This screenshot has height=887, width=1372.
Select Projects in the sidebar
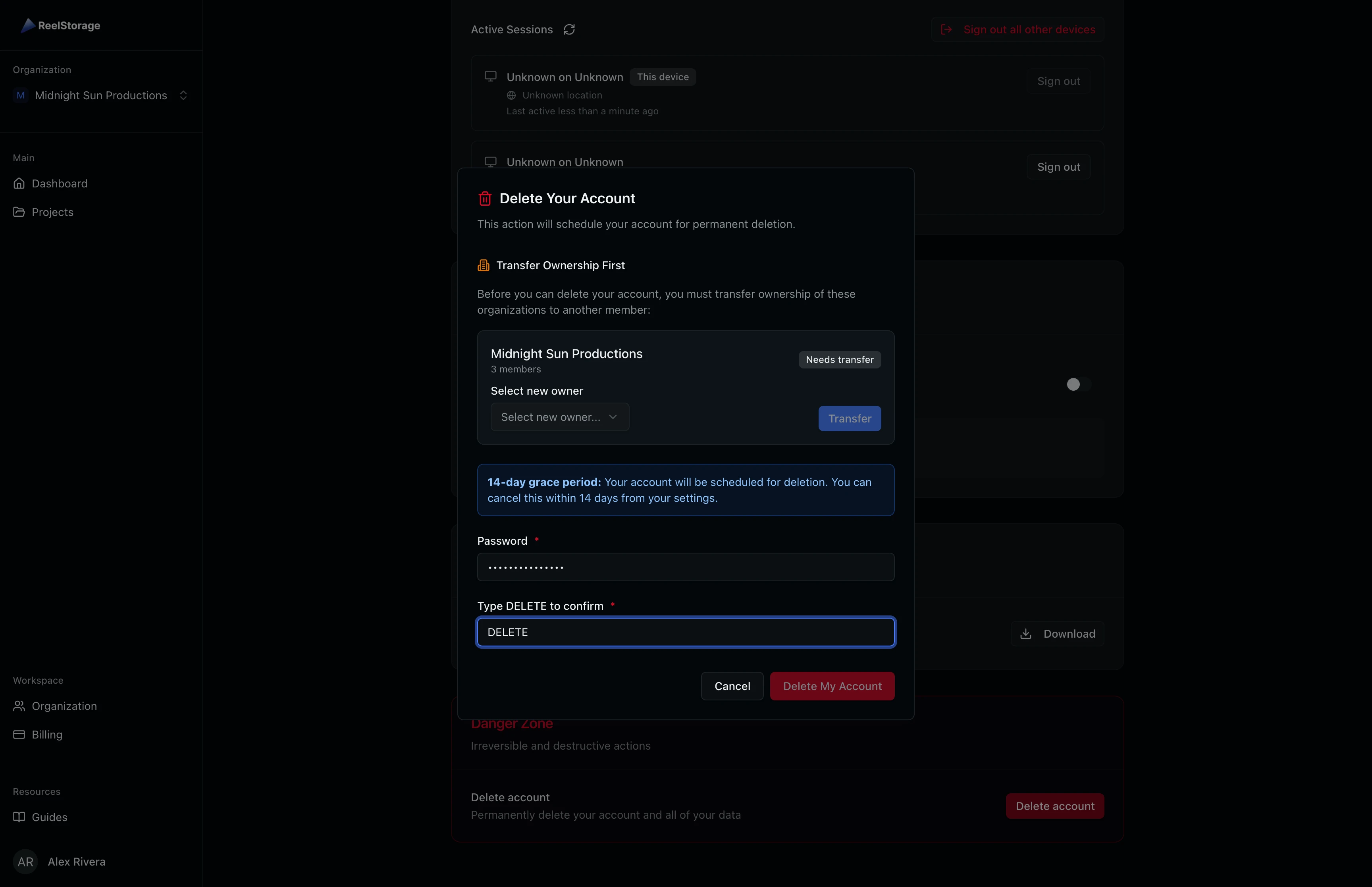(52, 211)
